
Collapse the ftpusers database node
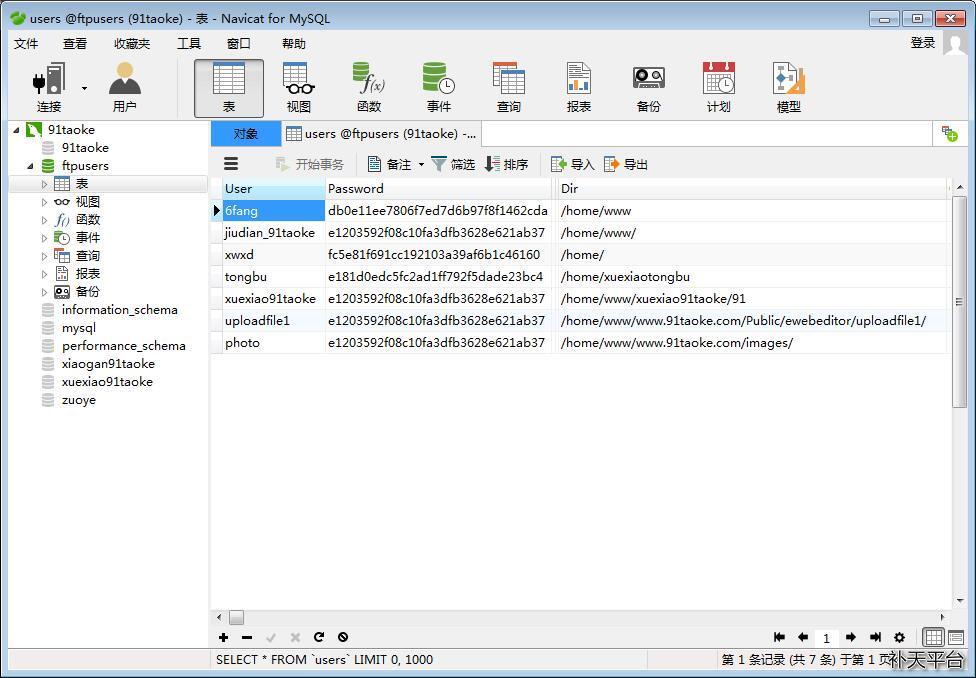coord(30,166)
